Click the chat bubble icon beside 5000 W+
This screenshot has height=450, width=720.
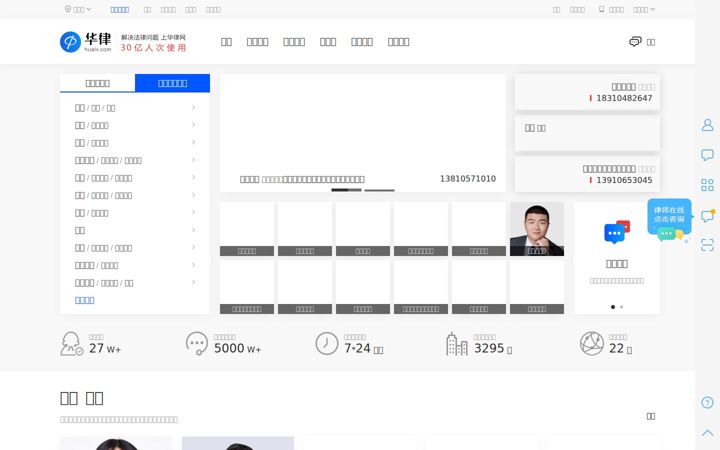point(197,343)
